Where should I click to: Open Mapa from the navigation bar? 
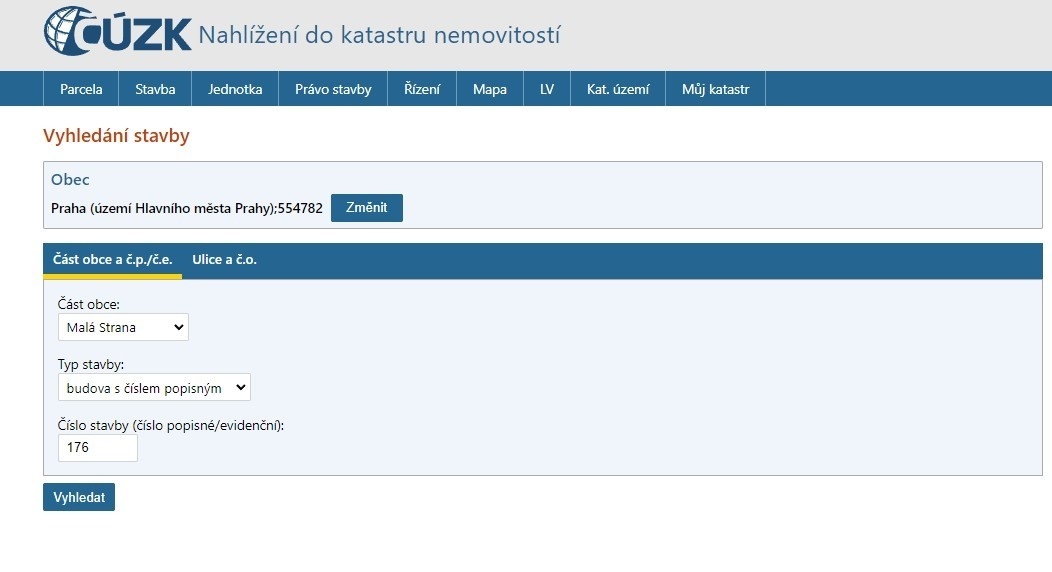[x=490, y=89]
